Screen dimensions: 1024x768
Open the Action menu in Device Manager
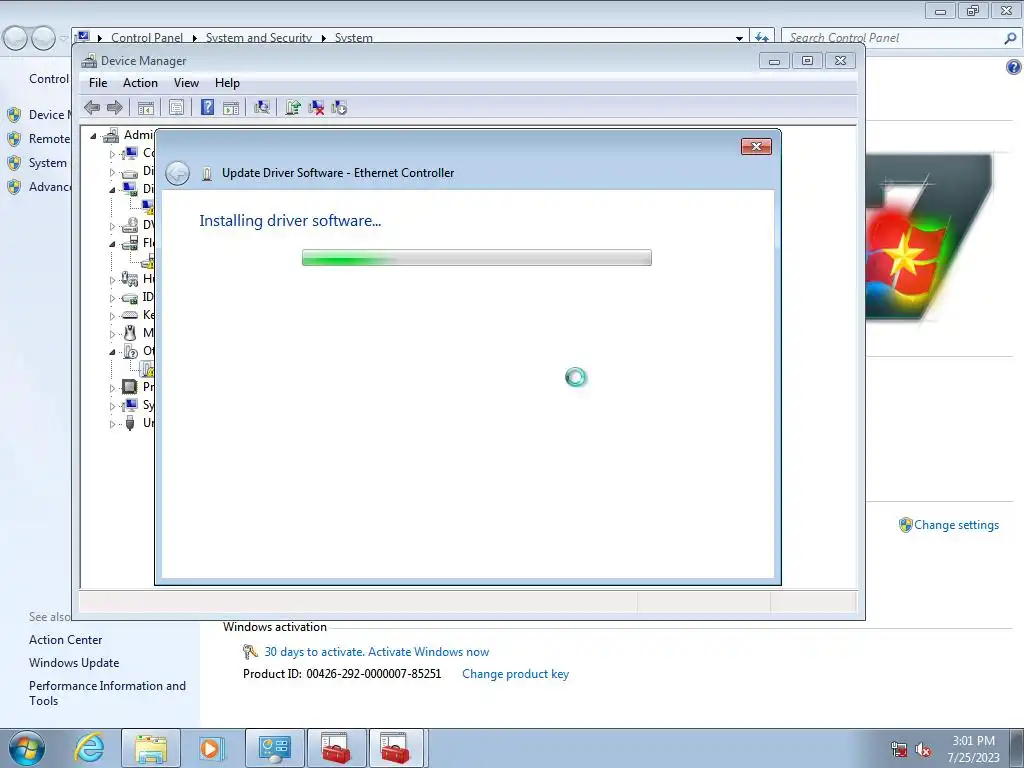tap(140, 83)
